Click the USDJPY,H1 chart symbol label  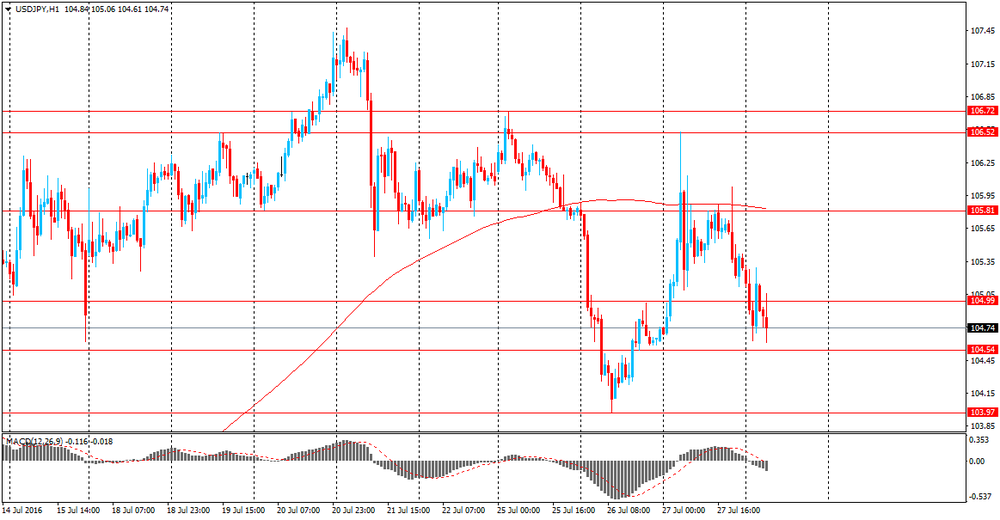pyautogui.click(x=36, y=10)
